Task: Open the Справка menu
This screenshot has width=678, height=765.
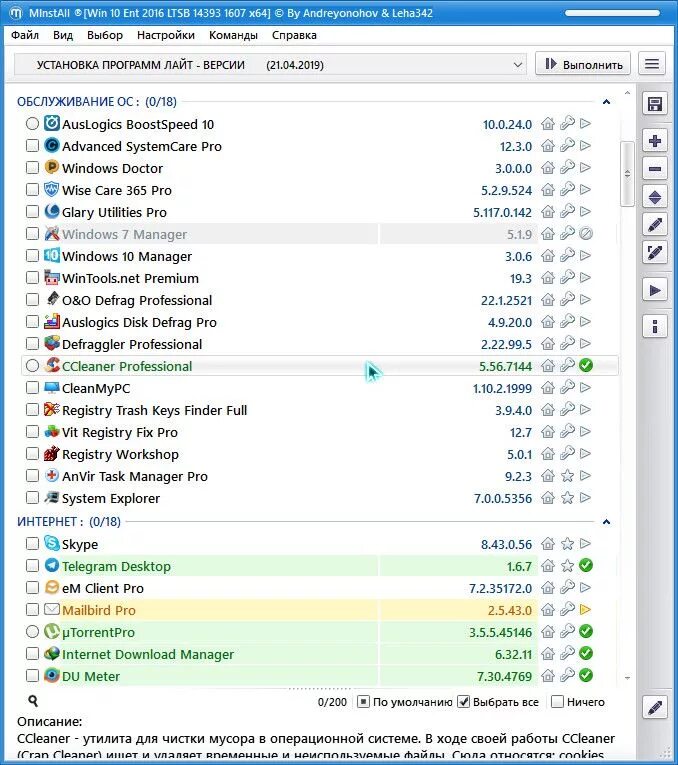Action: point(294,35)
